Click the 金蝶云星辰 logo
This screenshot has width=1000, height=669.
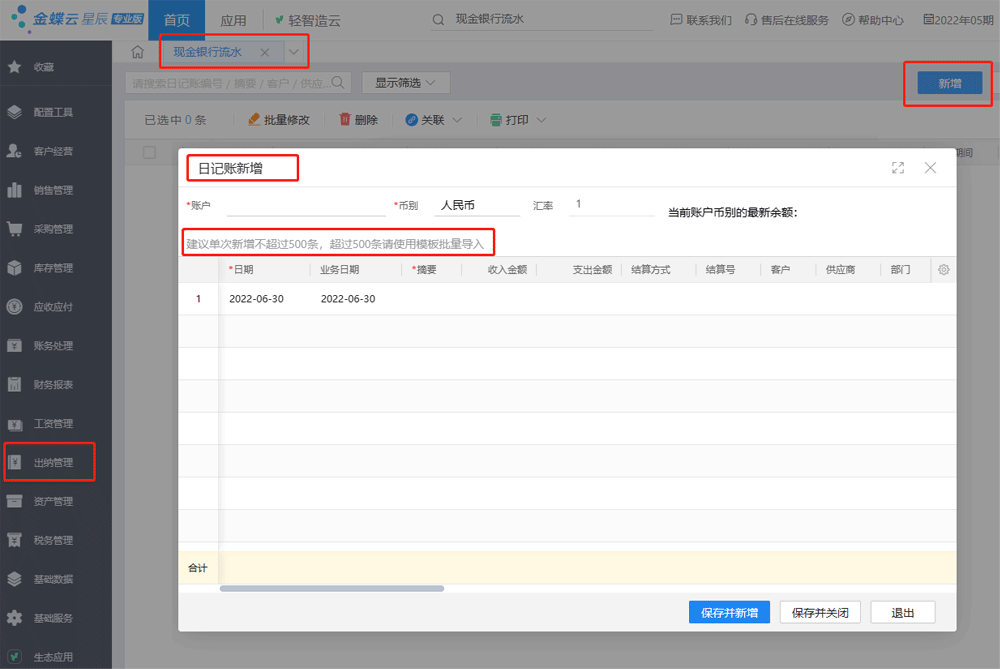(77, 18)
